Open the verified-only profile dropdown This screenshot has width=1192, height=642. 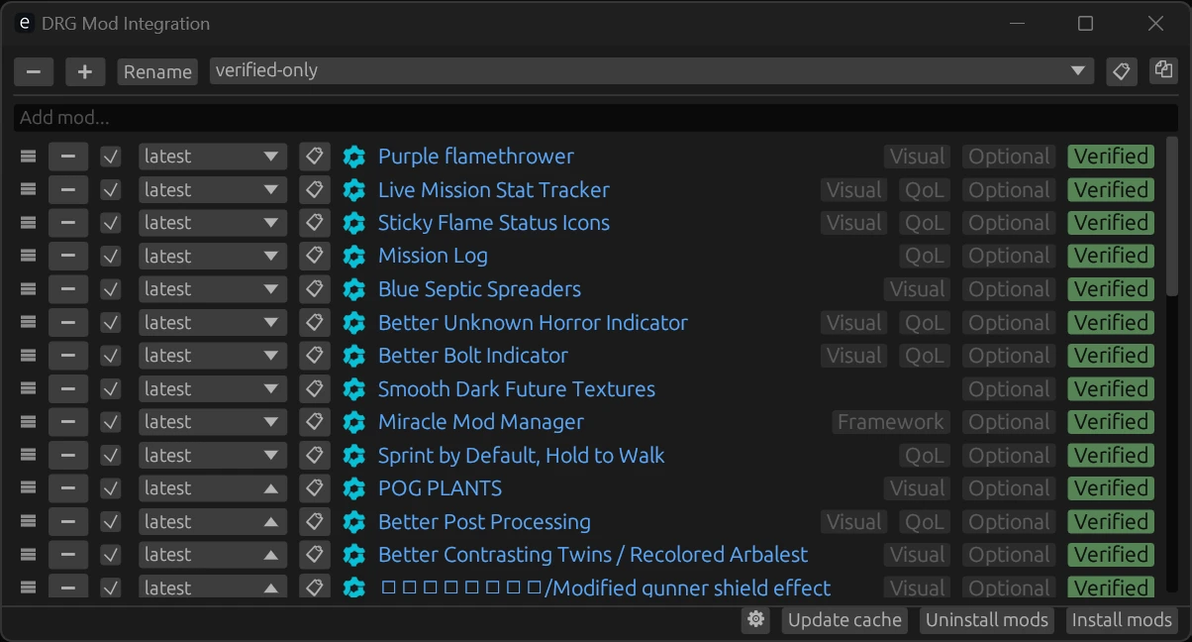[650, 71]
